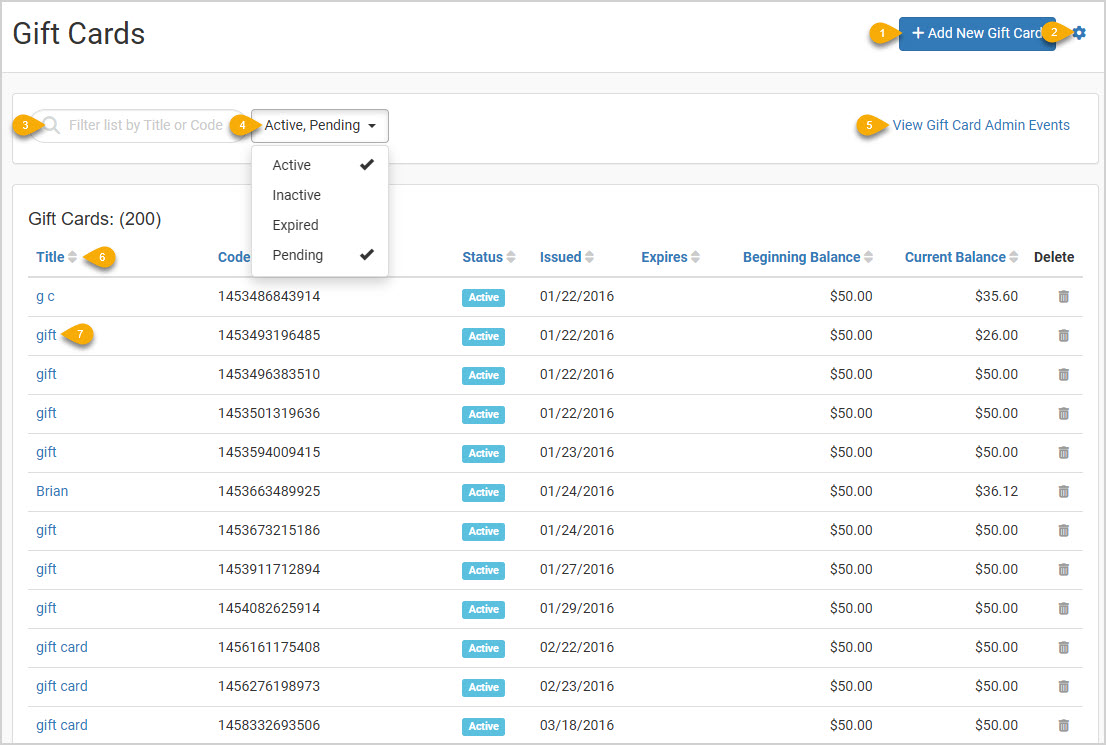Open View Gift Card Admin Events link
Viewport: 1106px width, 745px height.
pos(981,126)
